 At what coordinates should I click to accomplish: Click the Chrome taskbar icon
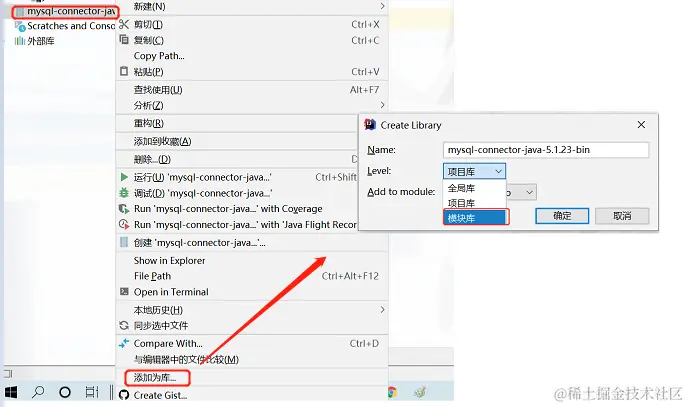[x=392, y=392]
